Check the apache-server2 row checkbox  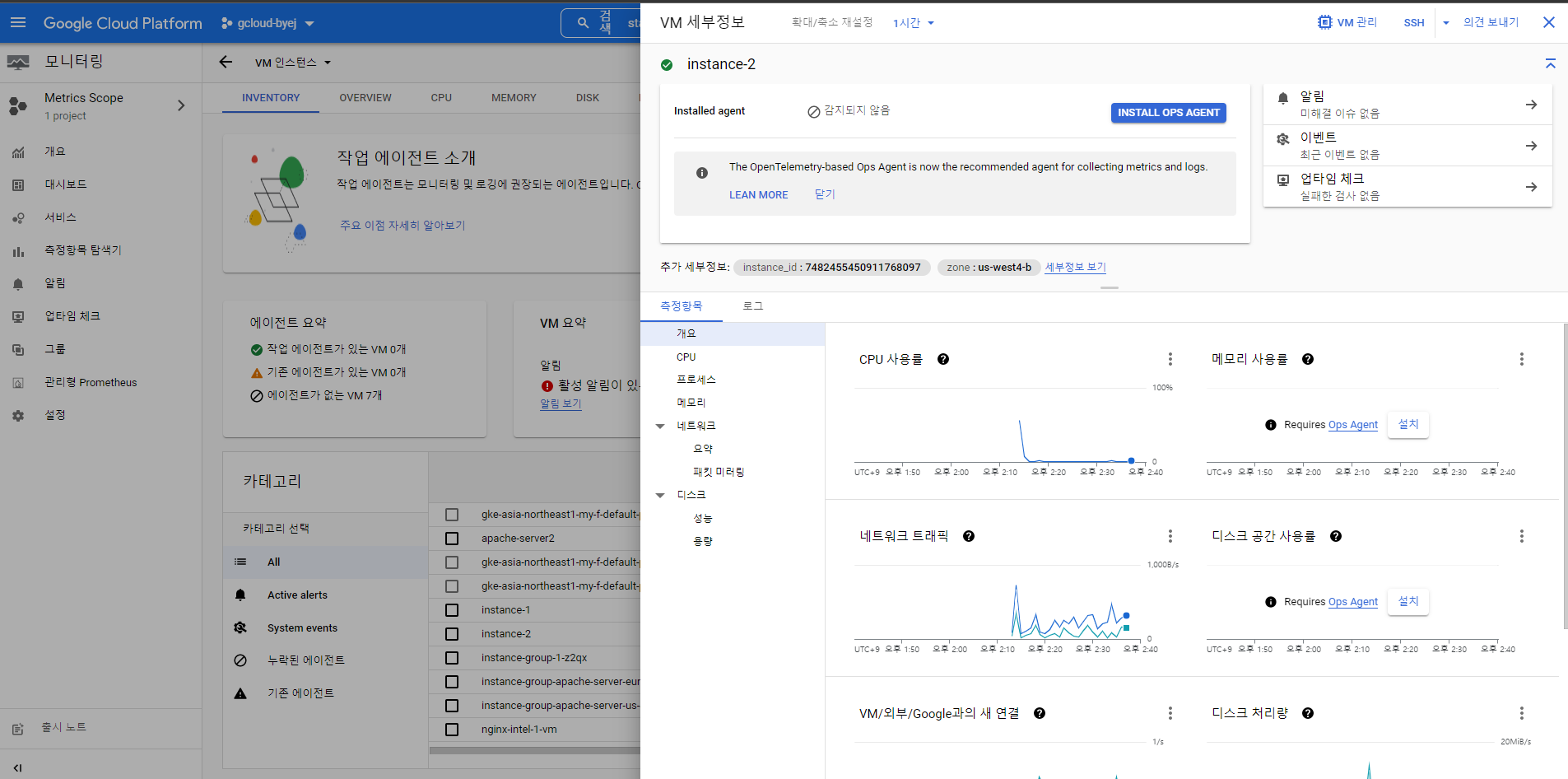(x=452, y=539)
